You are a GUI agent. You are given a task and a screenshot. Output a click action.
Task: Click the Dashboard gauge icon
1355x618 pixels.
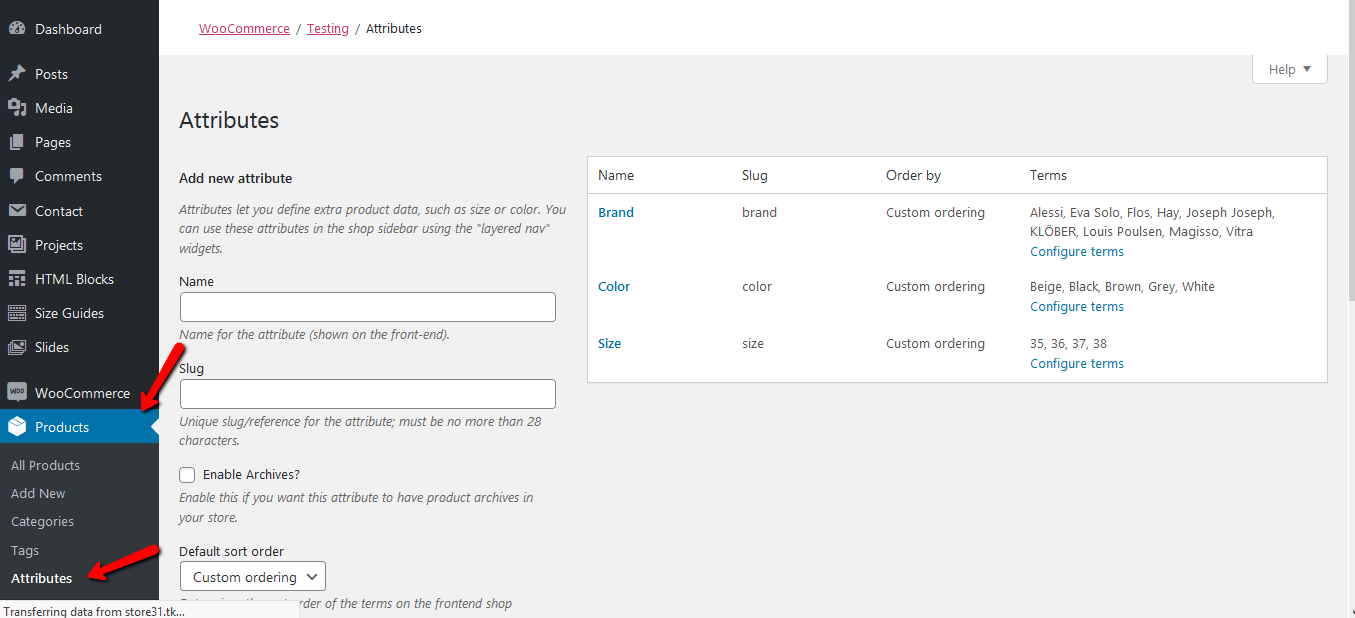17,29
